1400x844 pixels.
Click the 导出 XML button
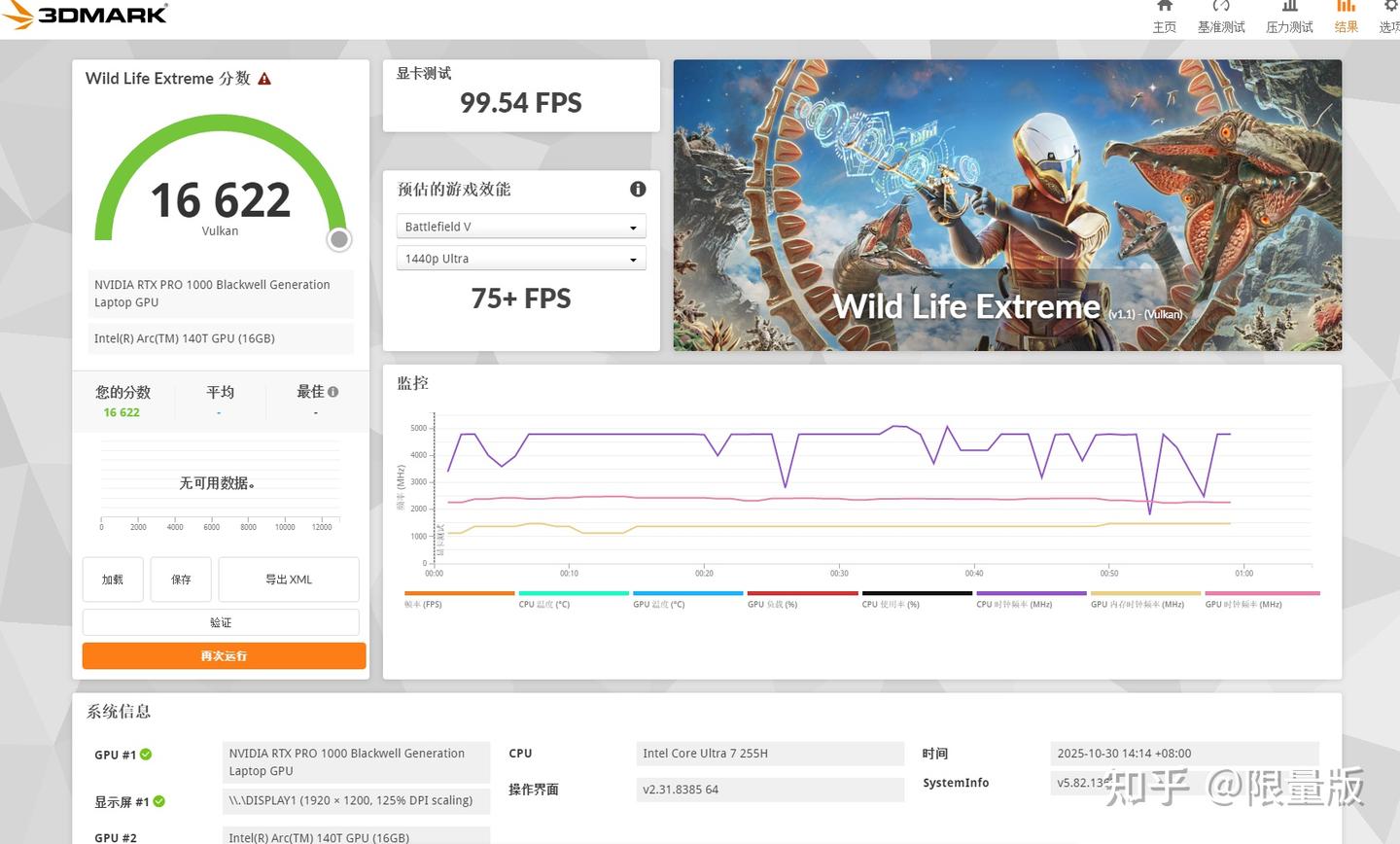[289, 580]
